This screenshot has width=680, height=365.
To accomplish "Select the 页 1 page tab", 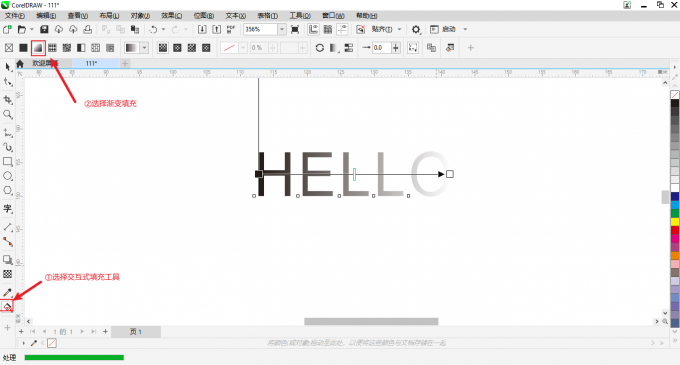I will click(136, 332).
